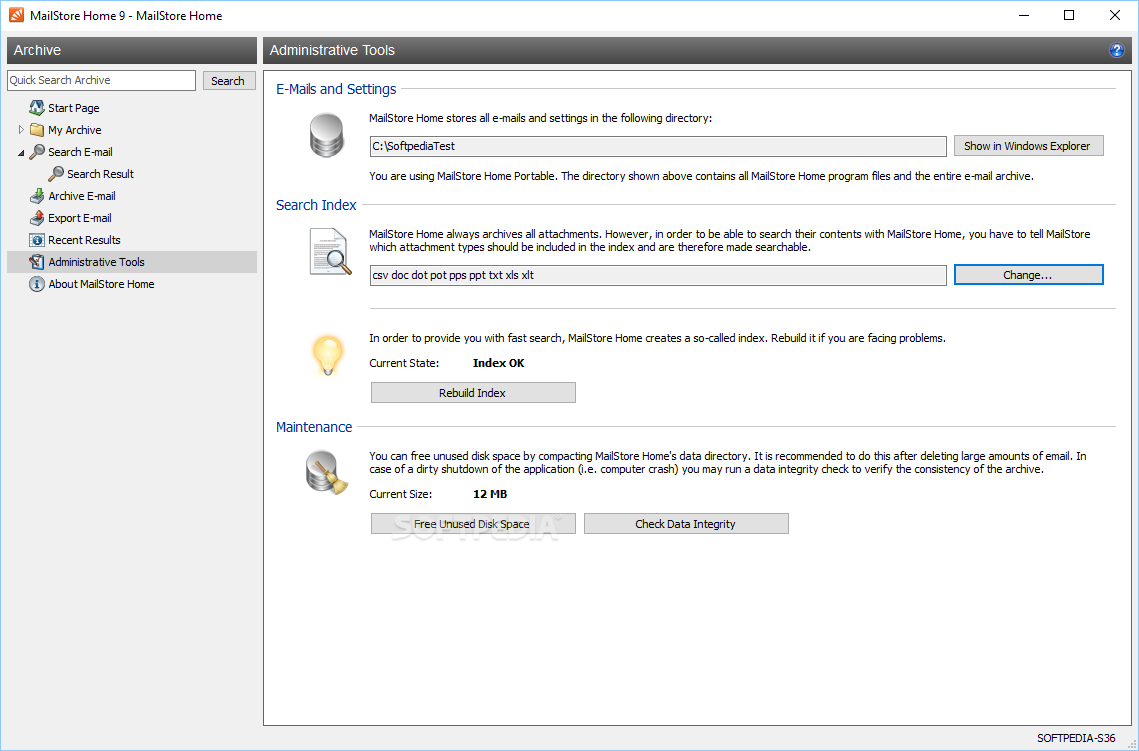The height and width of the screenshot is (751, 1139).
Task: Click the Index OK status text
Action: click(x=498, y=363)
